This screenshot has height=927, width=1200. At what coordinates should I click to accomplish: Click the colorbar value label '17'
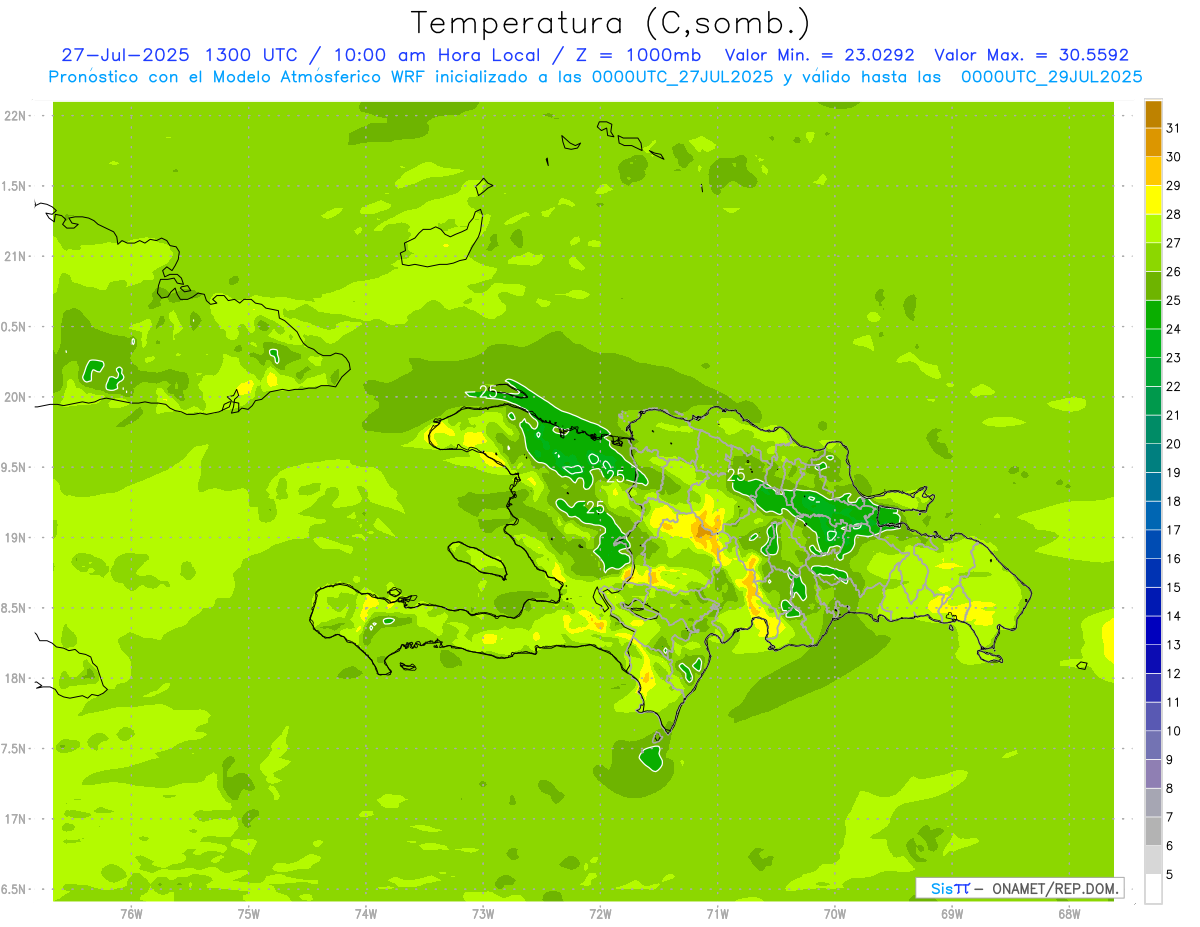[x=1174, y=530]
